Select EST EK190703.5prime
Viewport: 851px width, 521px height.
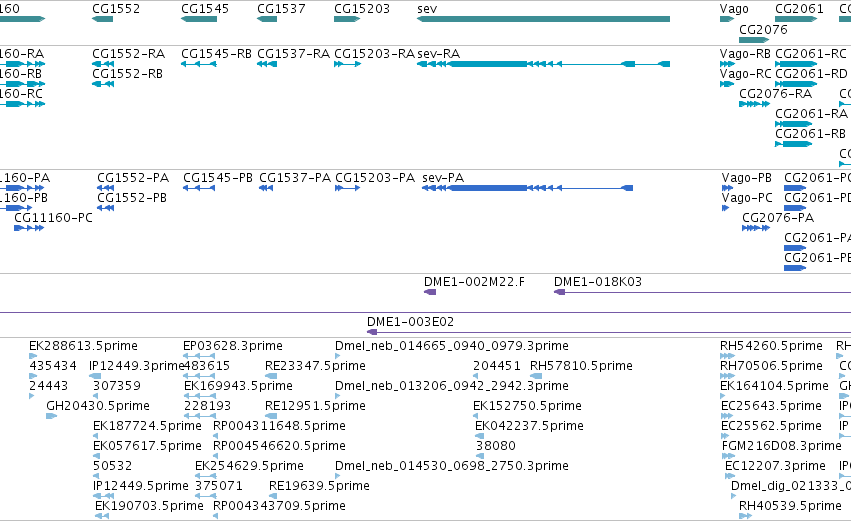[102, 516]
